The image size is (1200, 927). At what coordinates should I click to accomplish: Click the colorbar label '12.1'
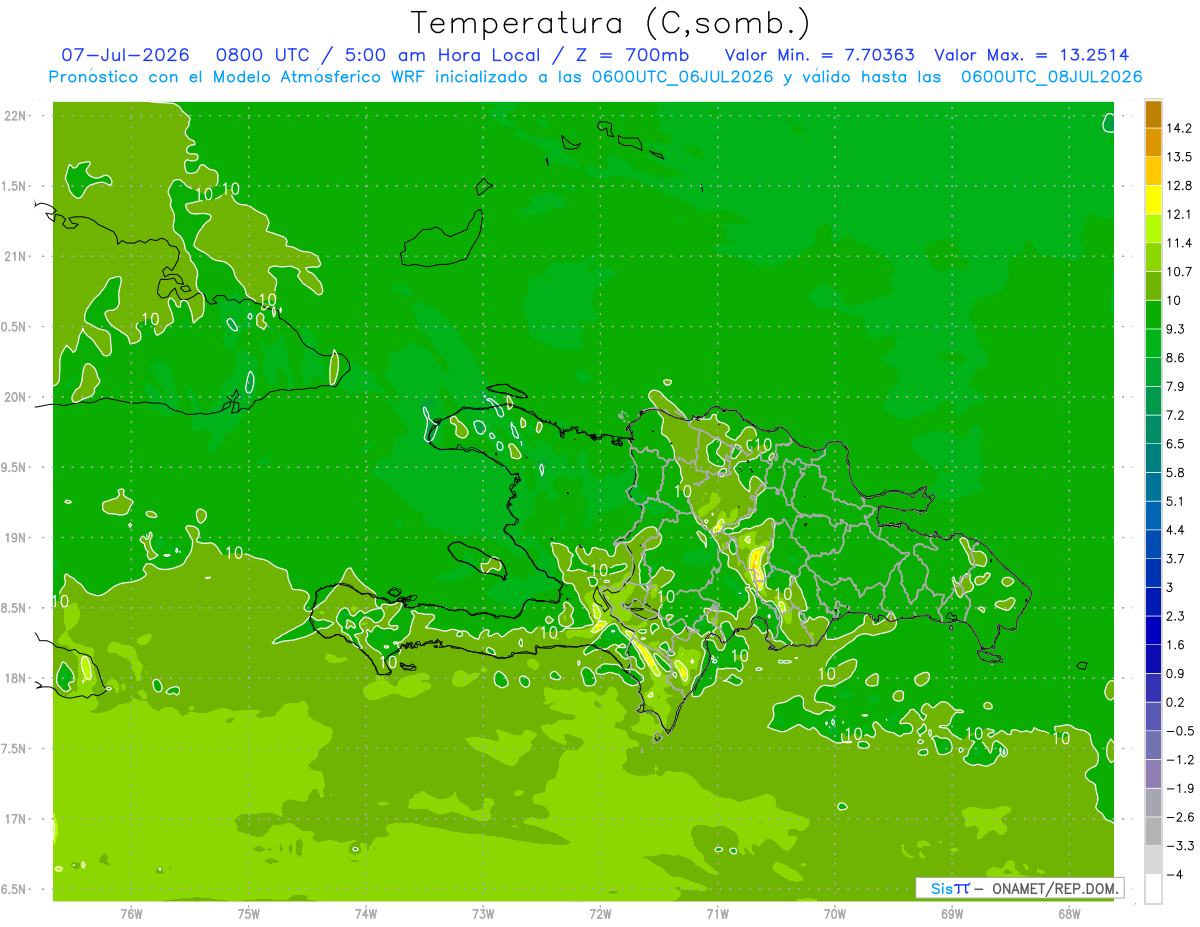1180,214
